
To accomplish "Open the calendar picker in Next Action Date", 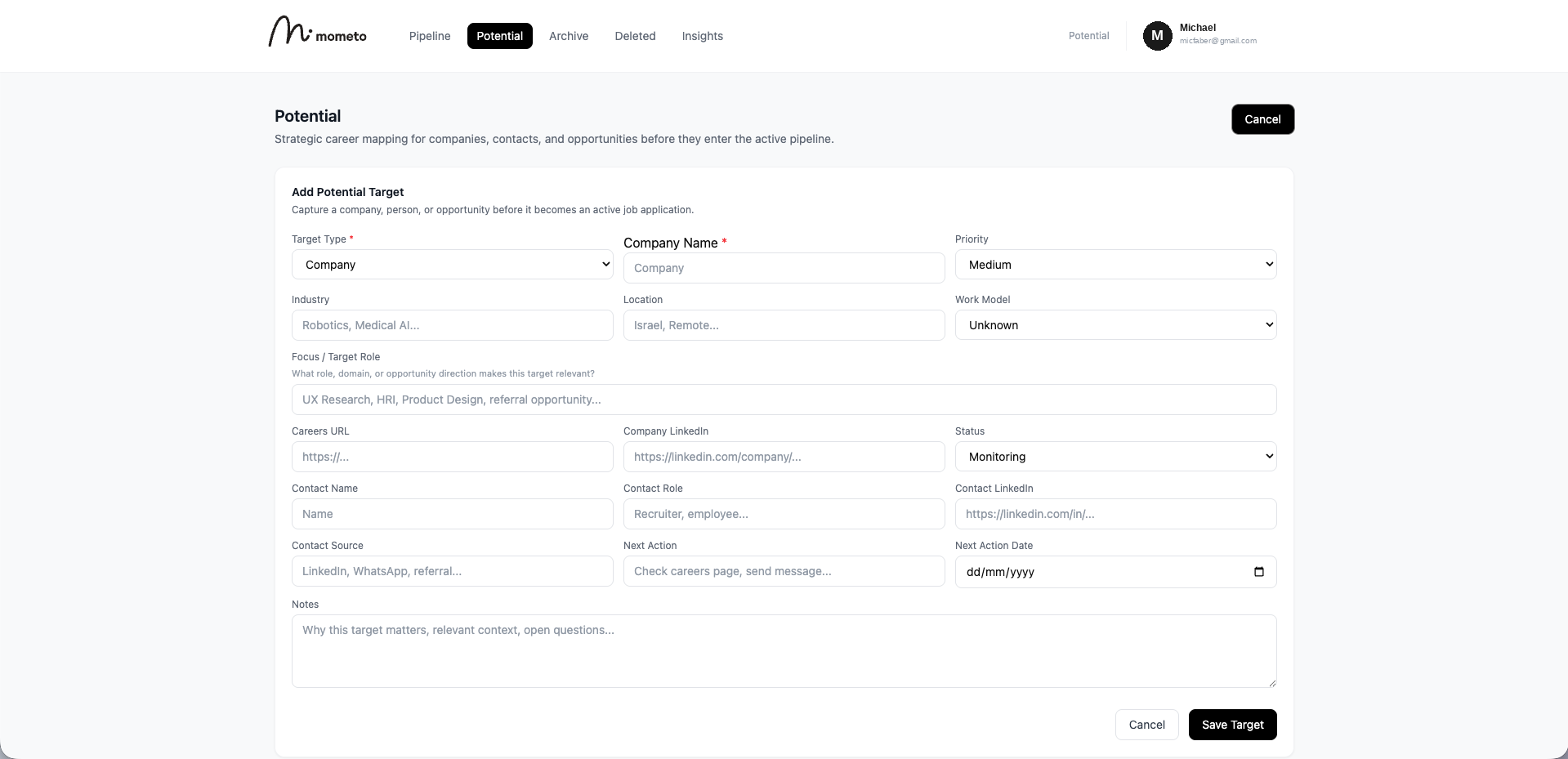I will point(1258,572).
